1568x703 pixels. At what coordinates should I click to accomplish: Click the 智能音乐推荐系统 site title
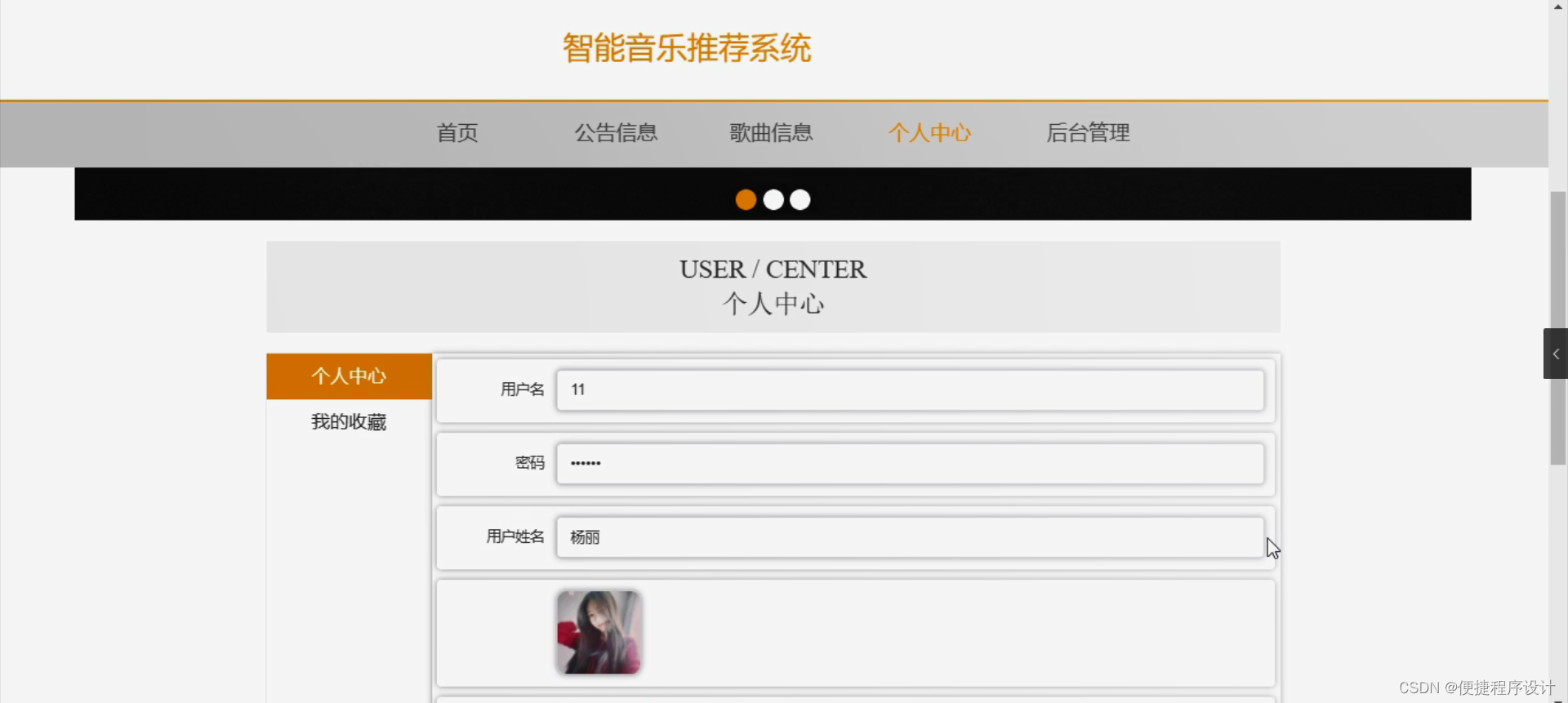coord(687,48)
